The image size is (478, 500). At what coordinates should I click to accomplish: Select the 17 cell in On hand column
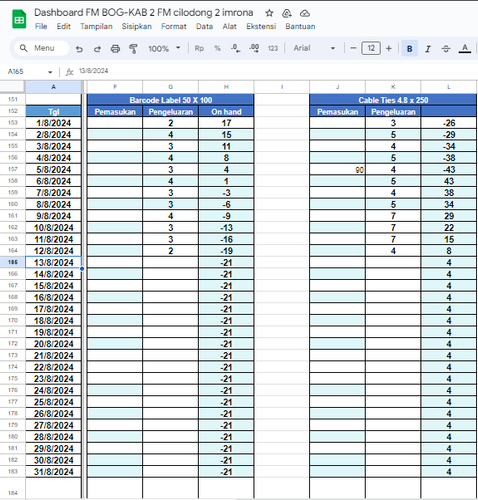(226, 123)
